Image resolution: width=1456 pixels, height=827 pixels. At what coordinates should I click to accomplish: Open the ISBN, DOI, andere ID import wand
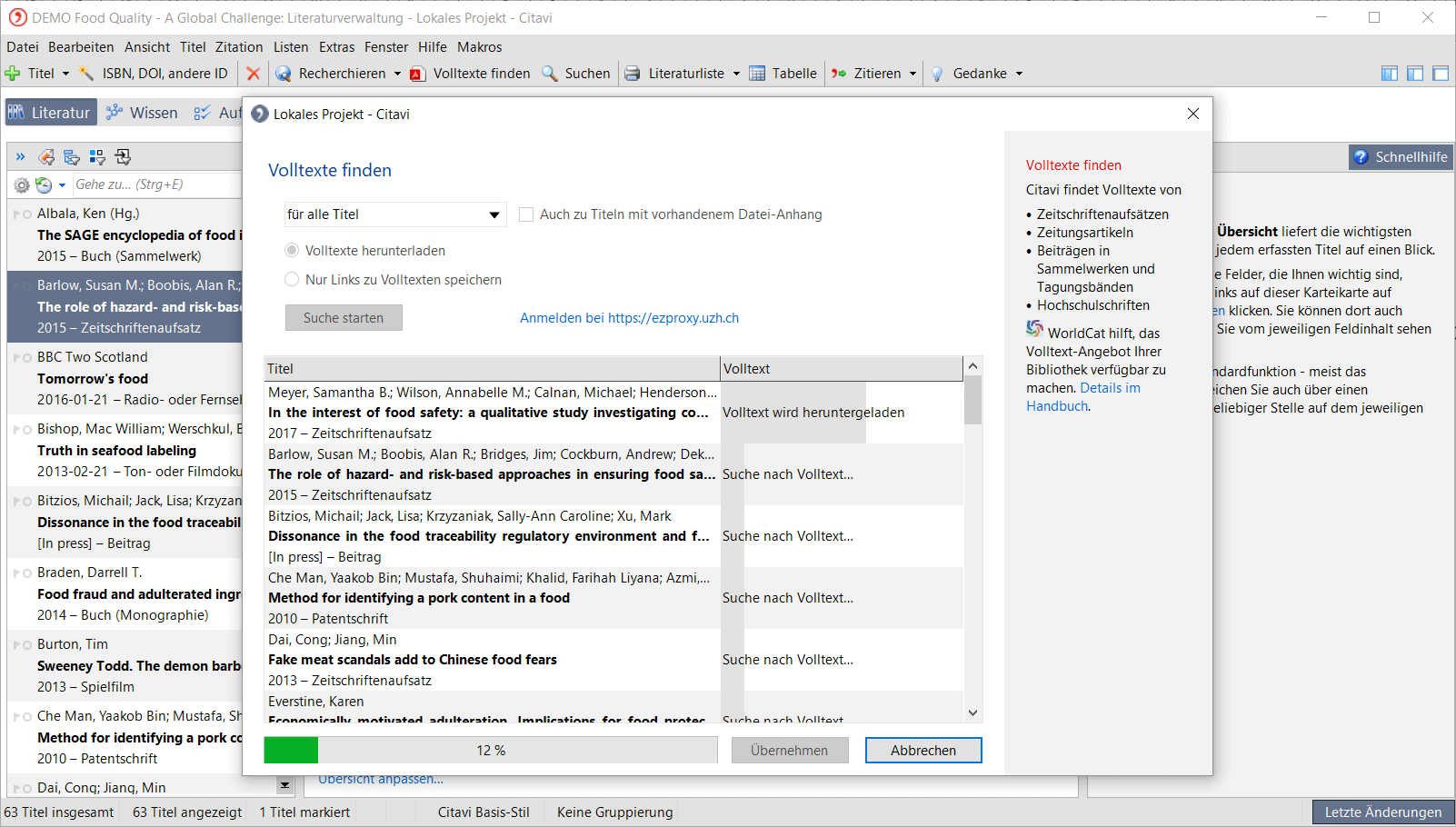pyautogui.click(x=86, y=74)
